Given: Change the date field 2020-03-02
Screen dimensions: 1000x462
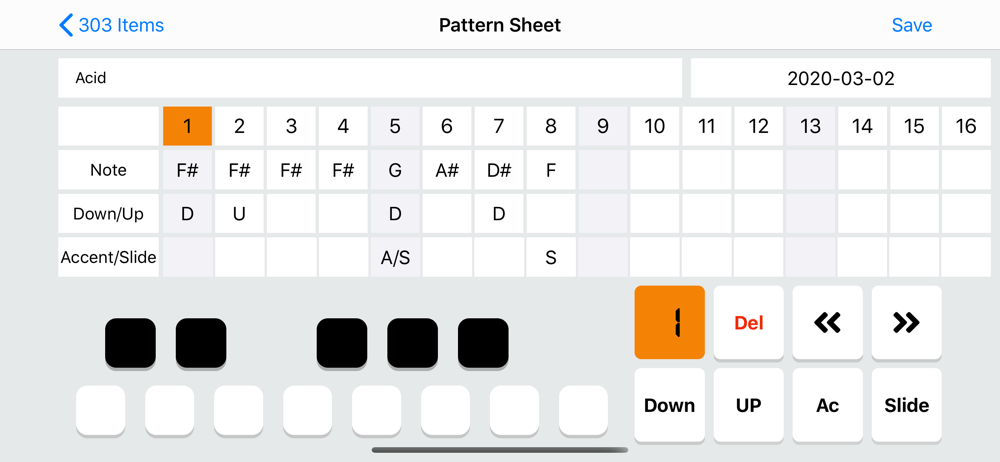Looking at the screenshot, I should point(840,78).
